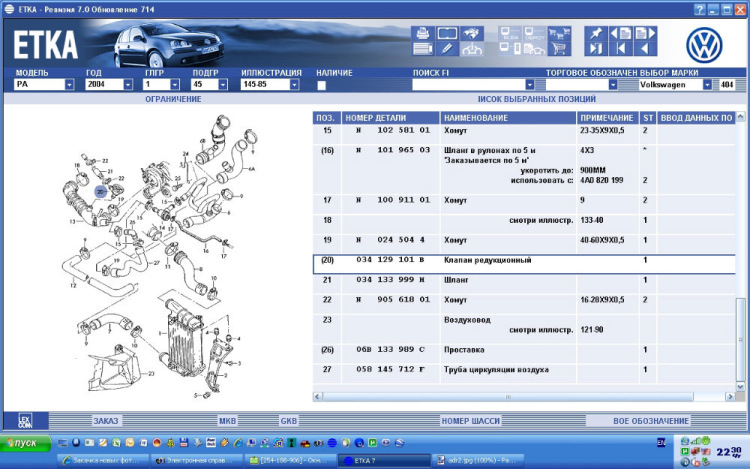Viewport: 750px width, 469px height.
Task: Click the pencil edit icon
Action: (x=447, y=49)
